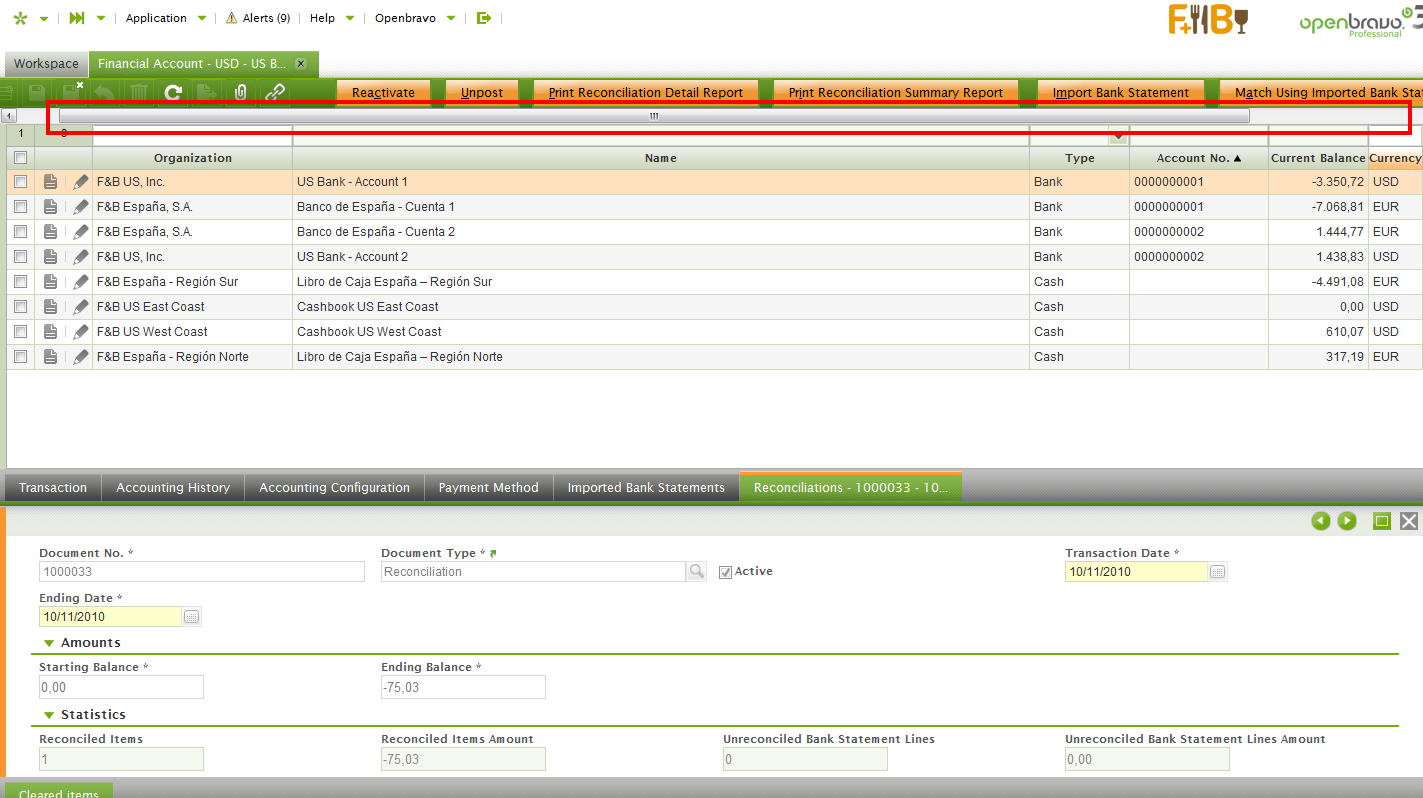Open form view for US Bank - Account 1

click(x=51, y=182)
